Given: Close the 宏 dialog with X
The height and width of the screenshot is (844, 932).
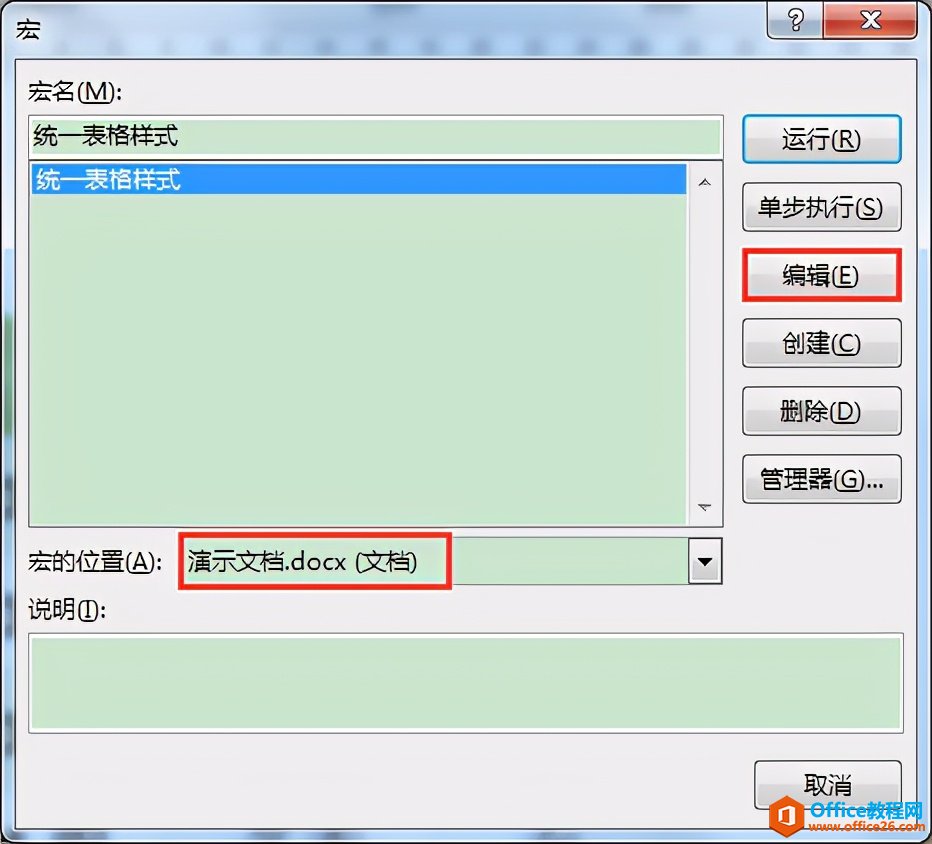Looking at the screenshot, I should 870,20.
